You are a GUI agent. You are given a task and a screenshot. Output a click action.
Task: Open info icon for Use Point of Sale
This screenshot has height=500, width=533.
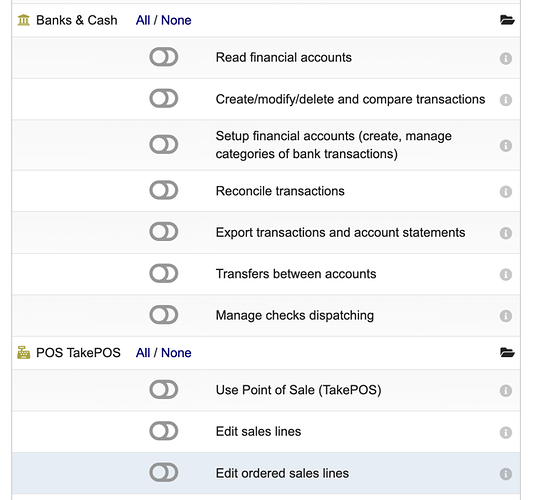(506, 391)
